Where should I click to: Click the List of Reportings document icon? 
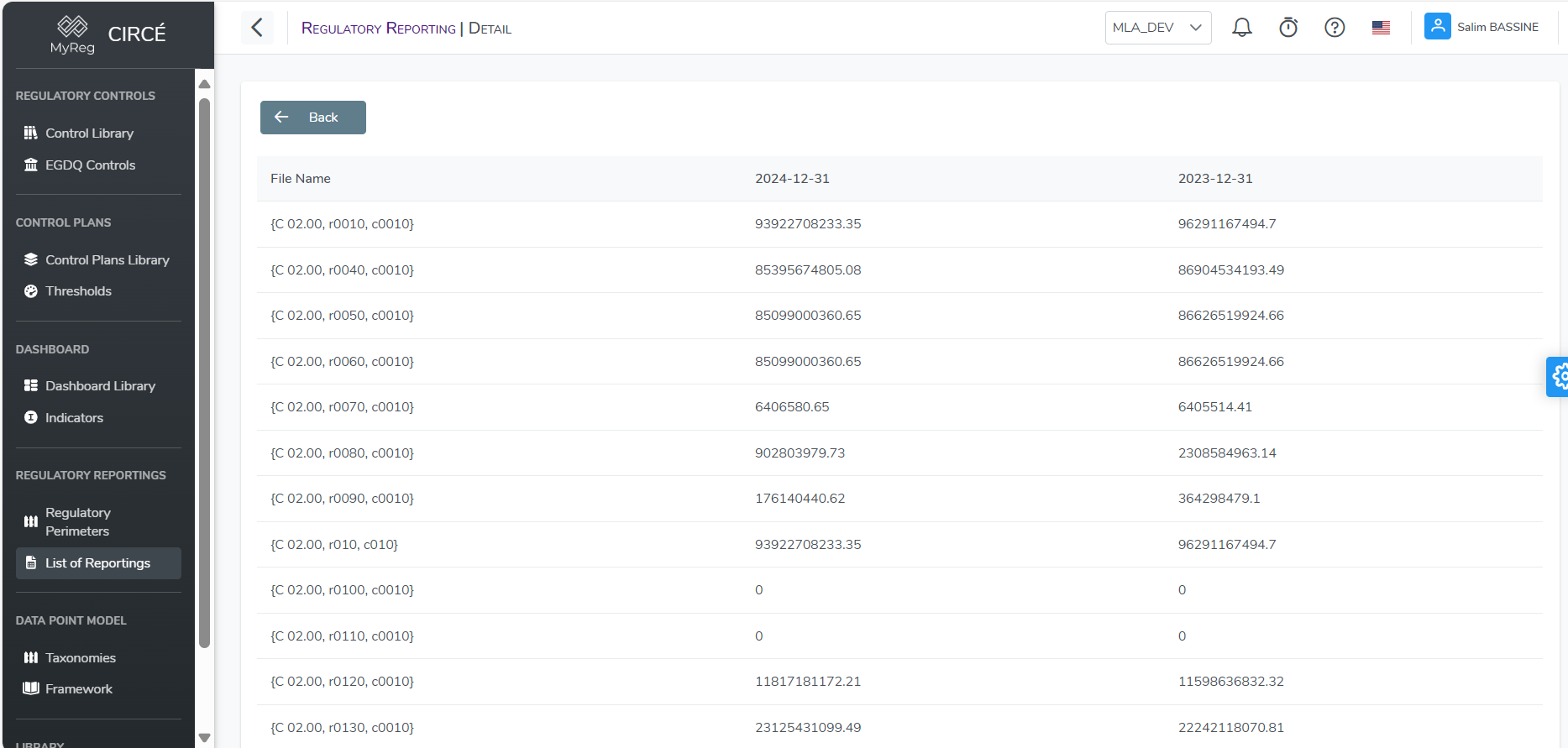tap(31, 562)
